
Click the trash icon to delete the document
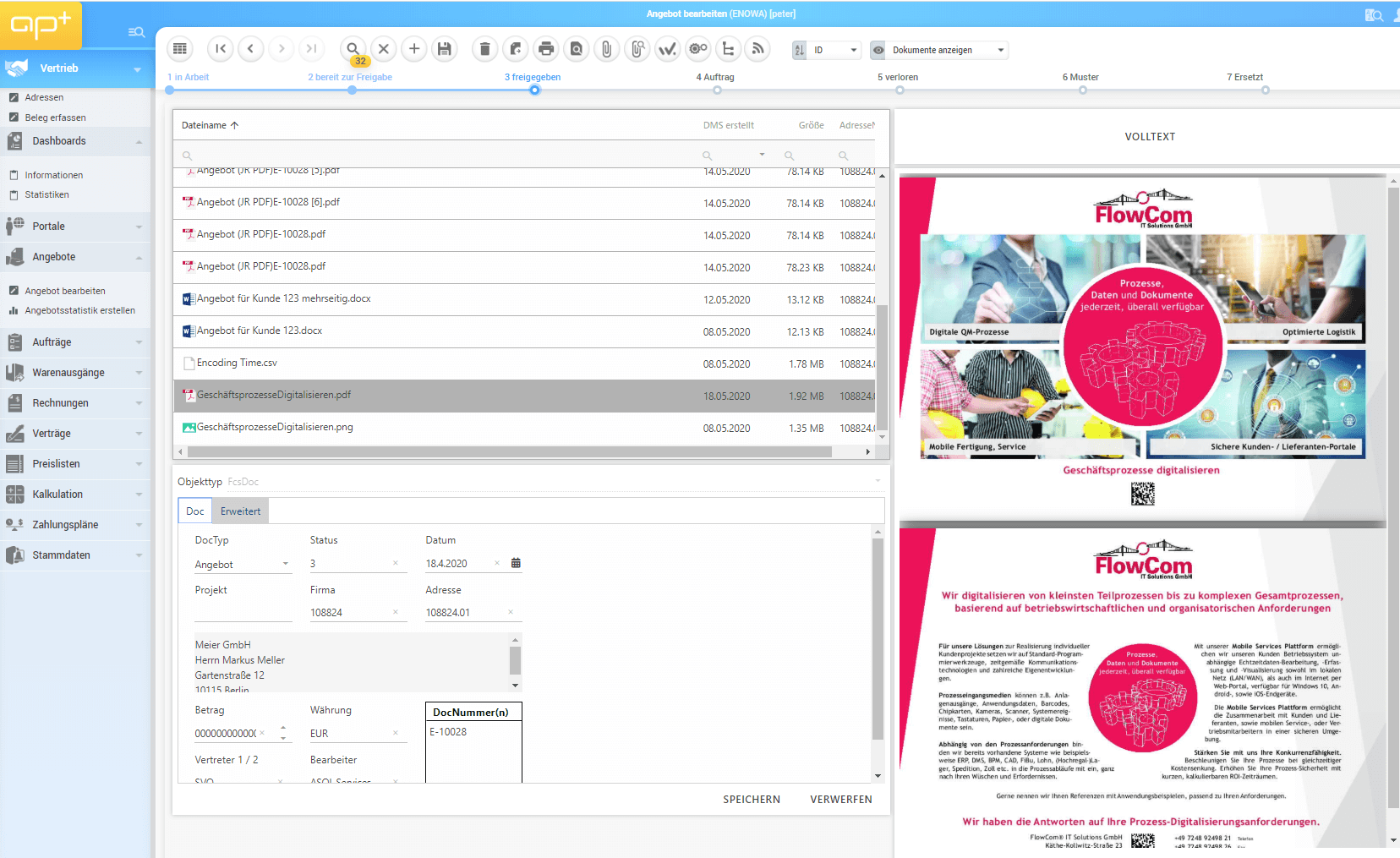point(484,49)
